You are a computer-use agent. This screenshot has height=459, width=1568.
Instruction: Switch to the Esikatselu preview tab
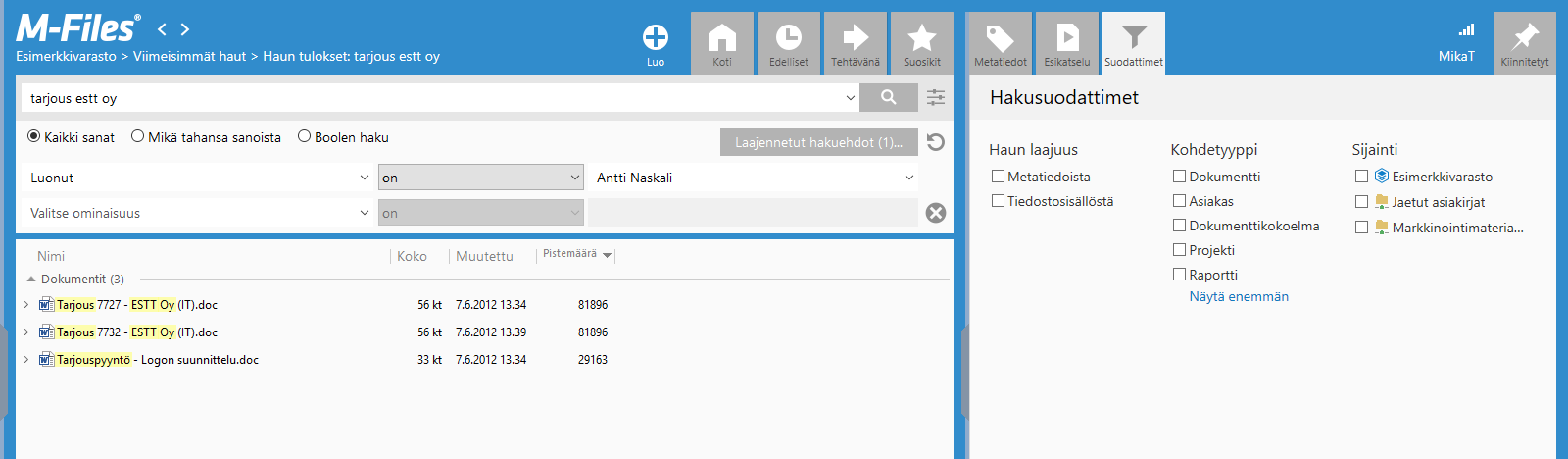pyautogui.click(x=1067, y=43)
